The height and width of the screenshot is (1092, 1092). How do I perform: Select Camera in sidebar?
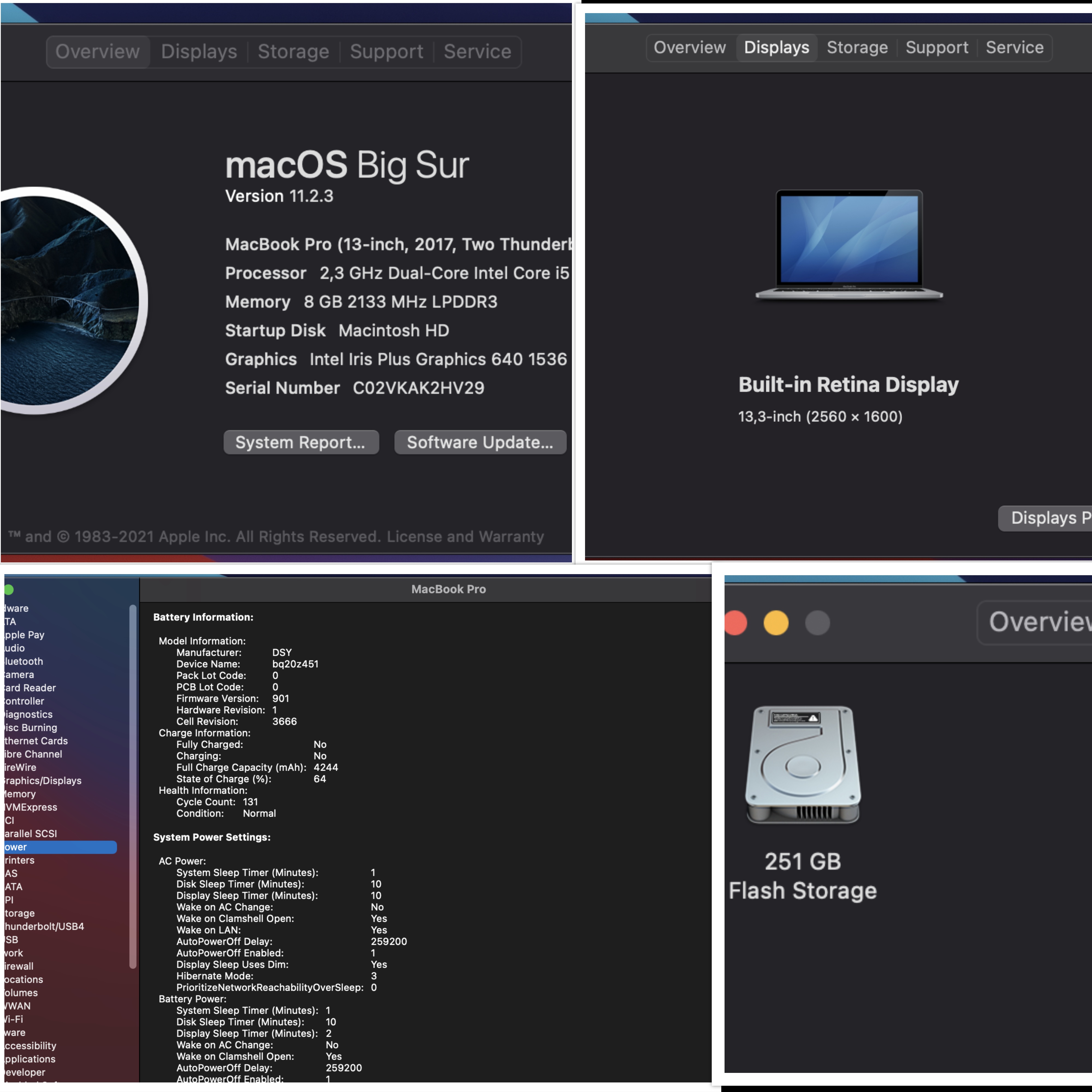(x=19, y=675)
